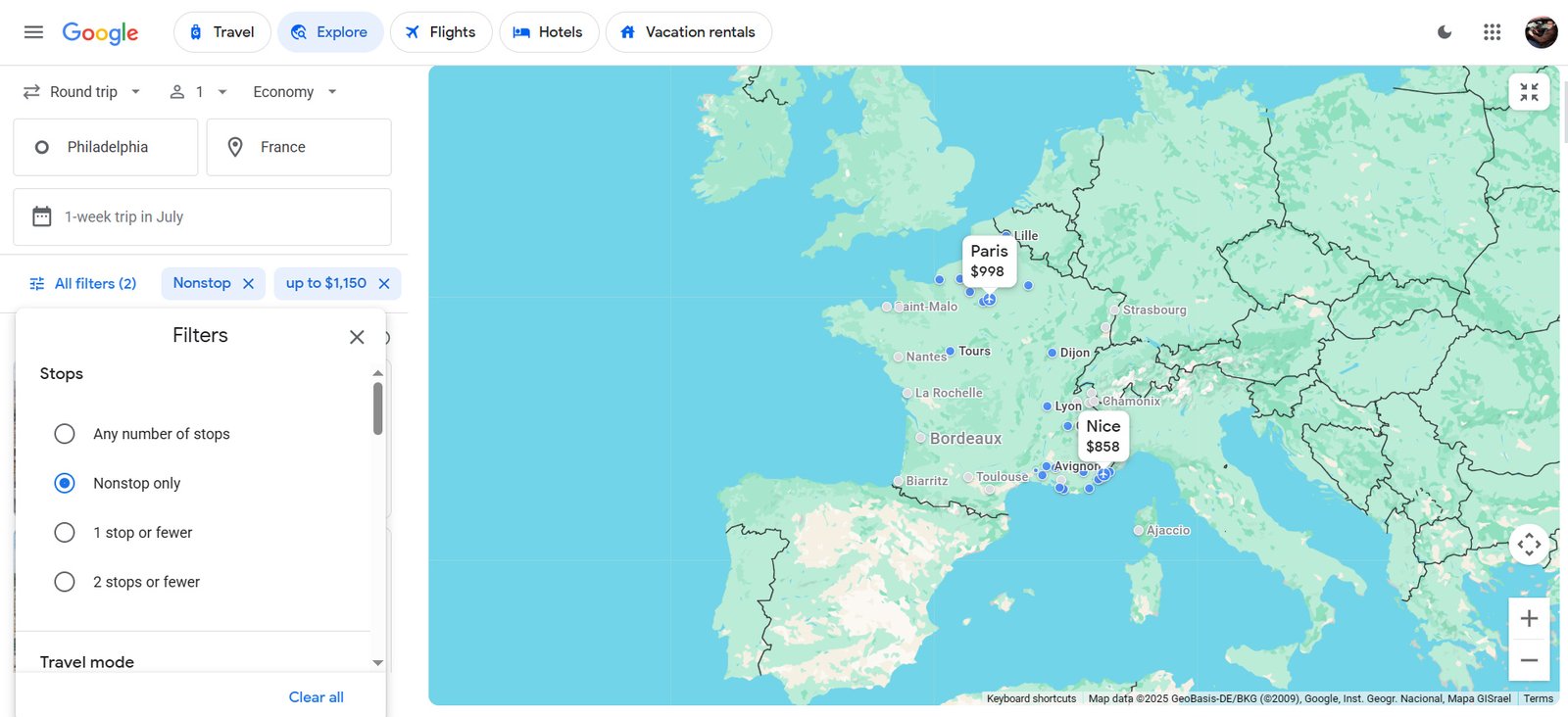Open the Nonstop filter chip

coord(202,283)
